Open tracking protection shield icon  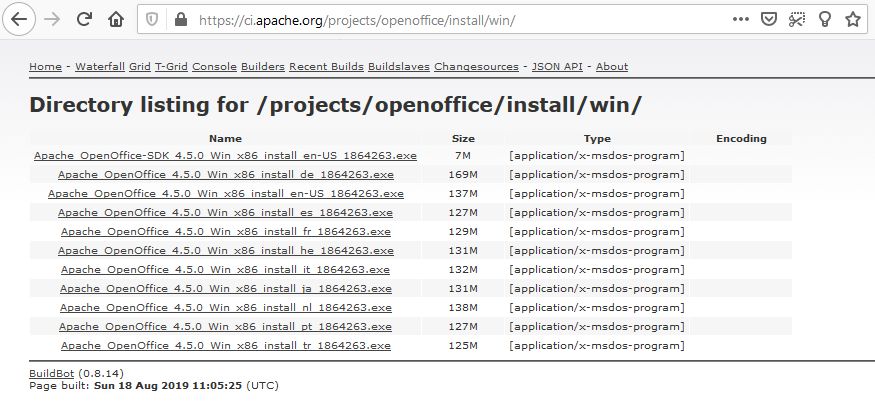click(x=153, y=20)
